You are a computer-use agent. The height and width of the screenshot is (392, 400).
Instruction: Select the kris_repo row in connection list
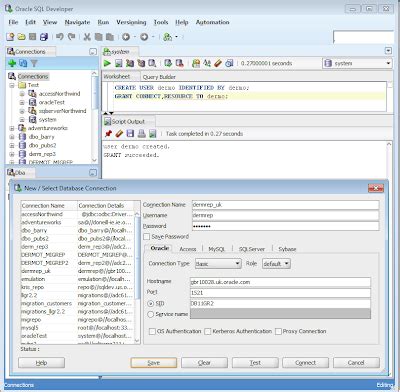[77, 287]
